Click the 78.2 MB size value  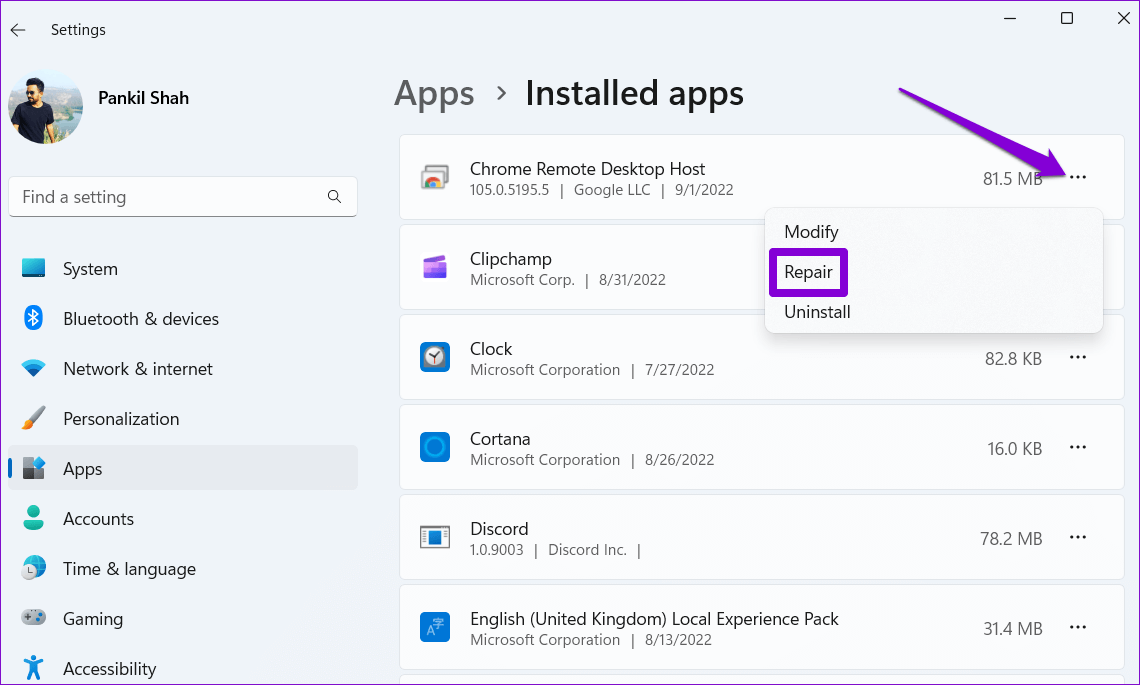1011,539
